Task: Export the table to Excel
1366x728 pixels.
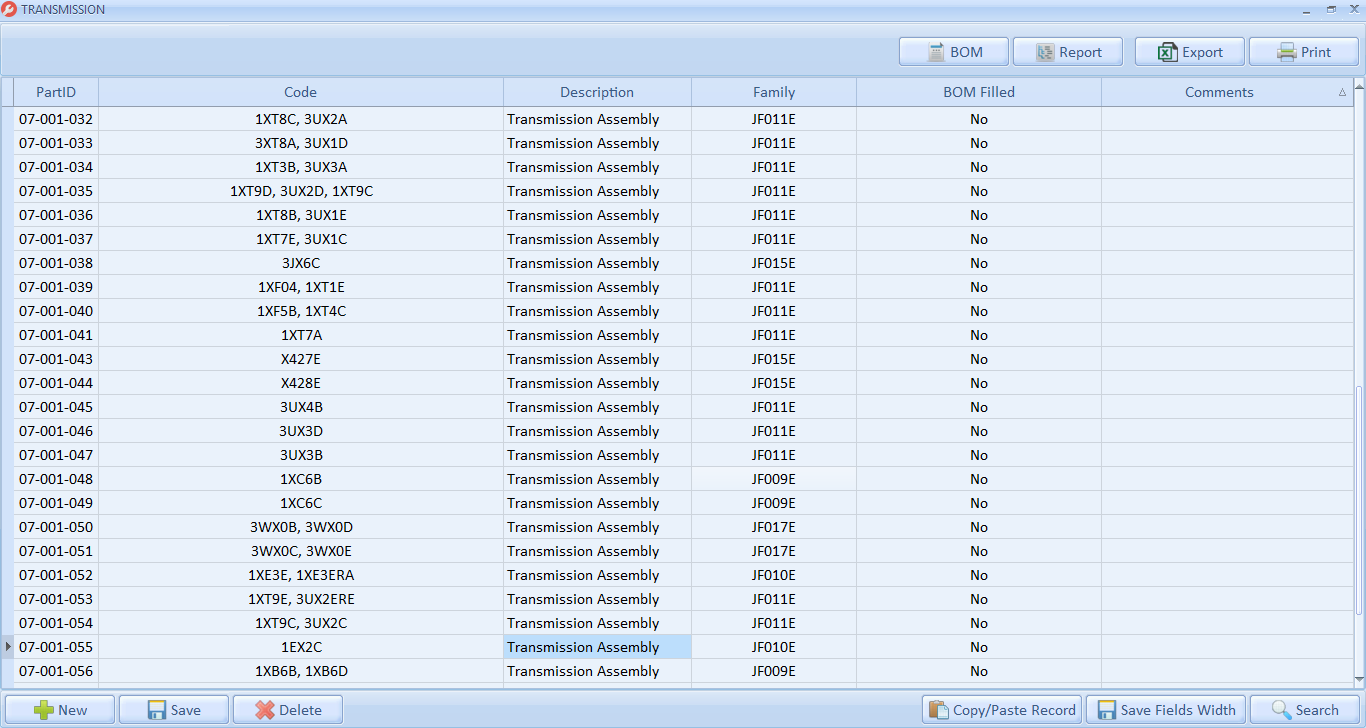Action: click(x=1190, y=52)
